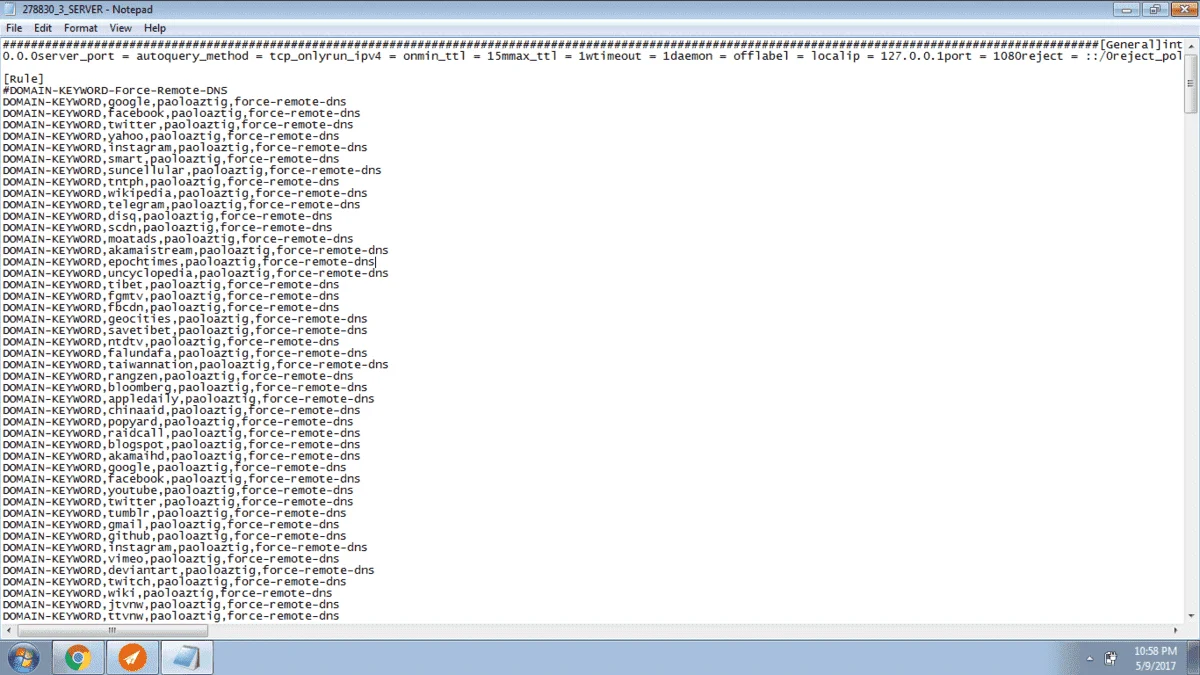The width and height of the screenshot is (1200, 675).
Task: Click the network icon in system tray
Action: (x=1110, y=658)
